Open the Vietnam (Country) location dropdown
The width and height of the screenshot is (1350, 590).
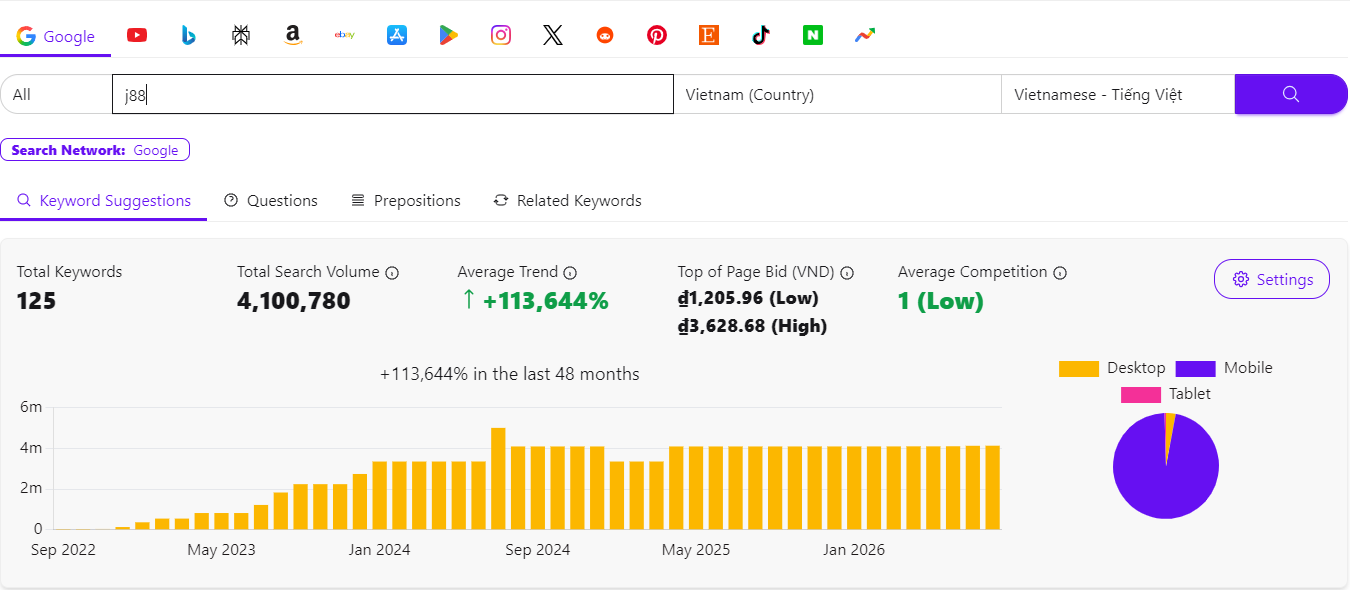[837, 94]
